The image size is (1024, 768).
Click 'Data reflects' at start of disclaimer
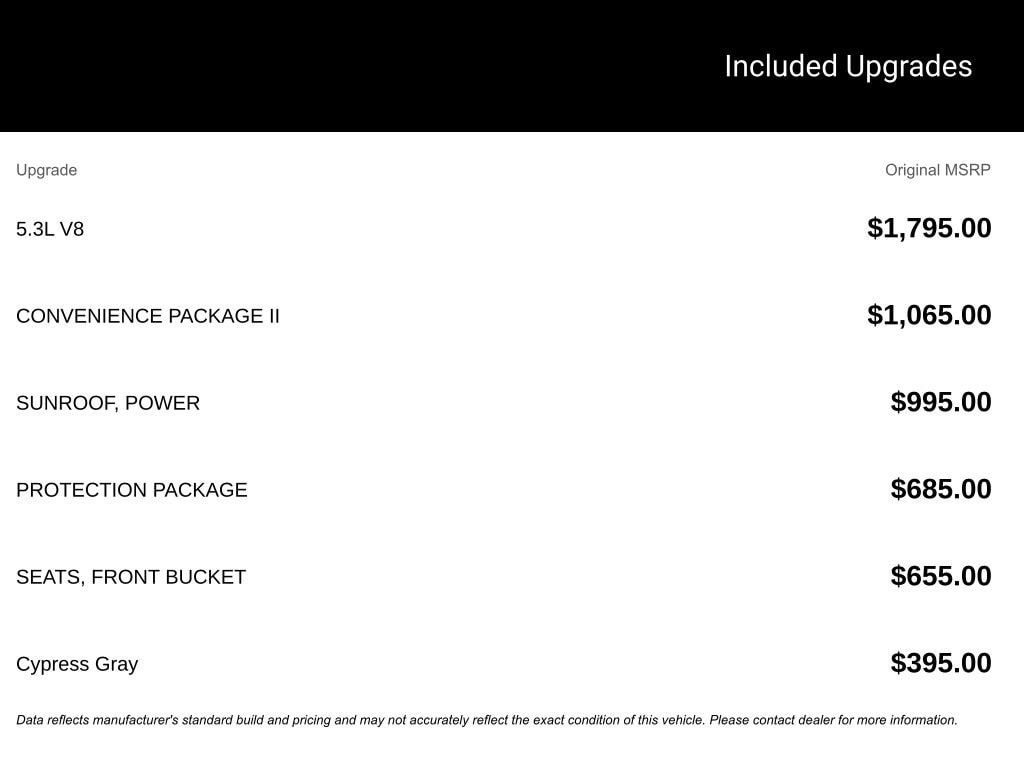[52, 720]
